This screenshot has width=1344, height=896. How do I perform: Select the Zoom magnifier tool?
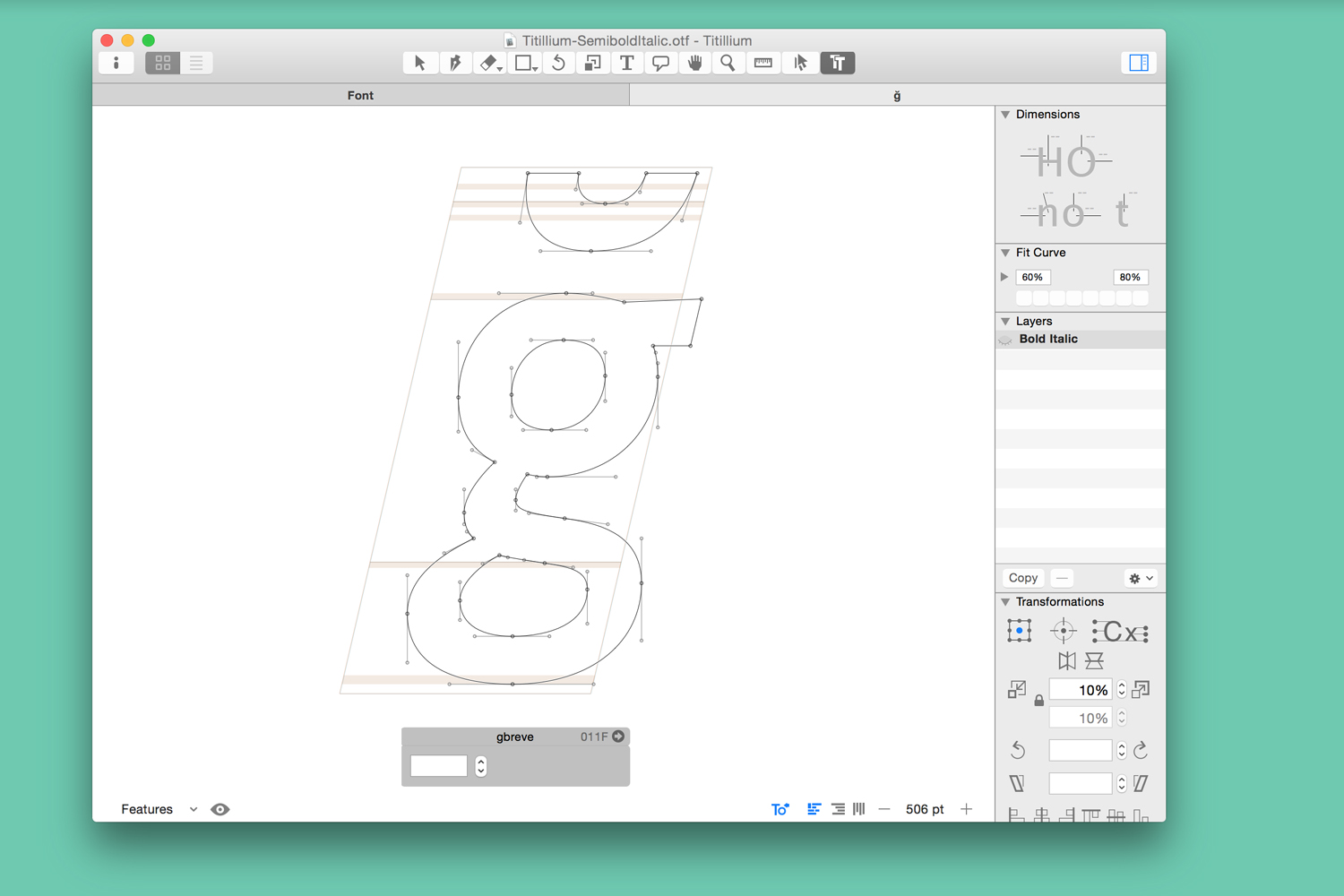(728, 63)
